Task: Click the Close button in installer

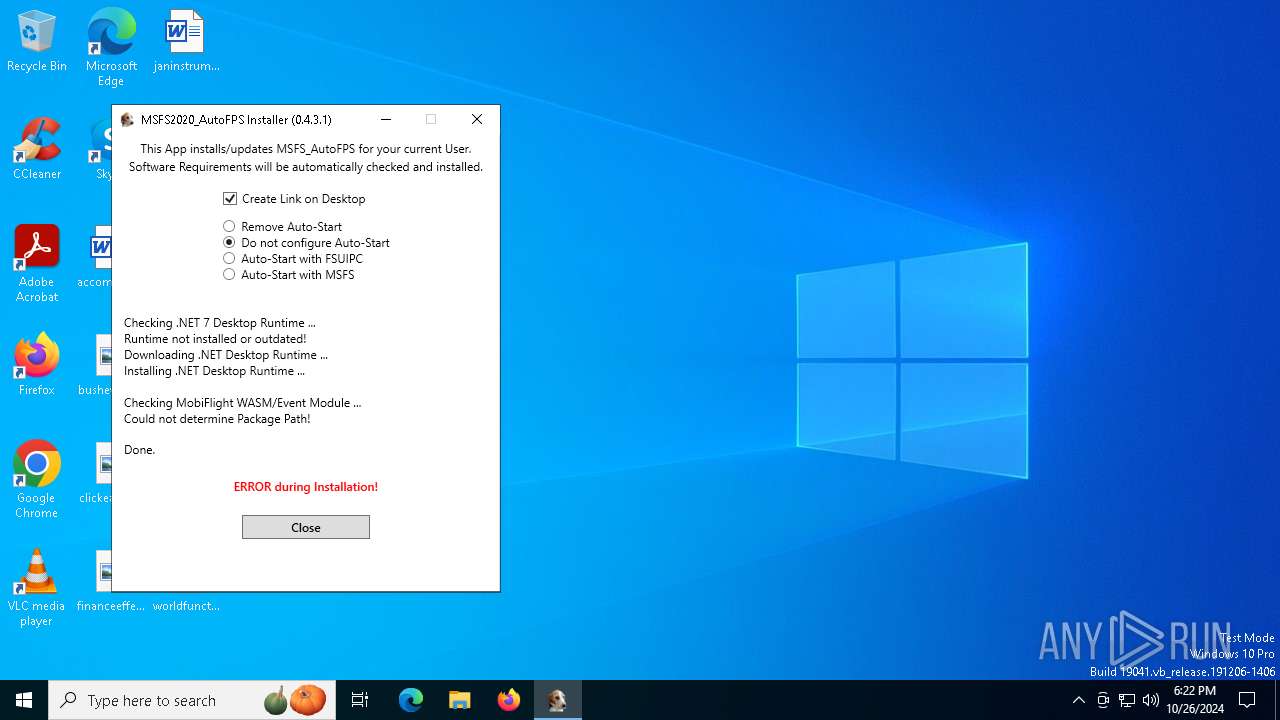Action: 306,527
